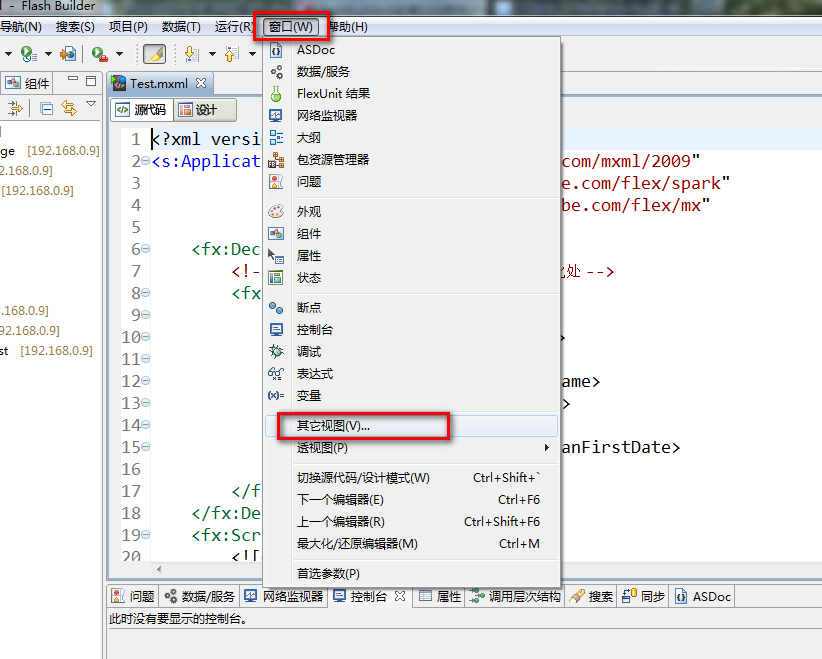
Task: Open next annotation dropdown arrow
Action: pyautogui.click(x=212, y=53)
